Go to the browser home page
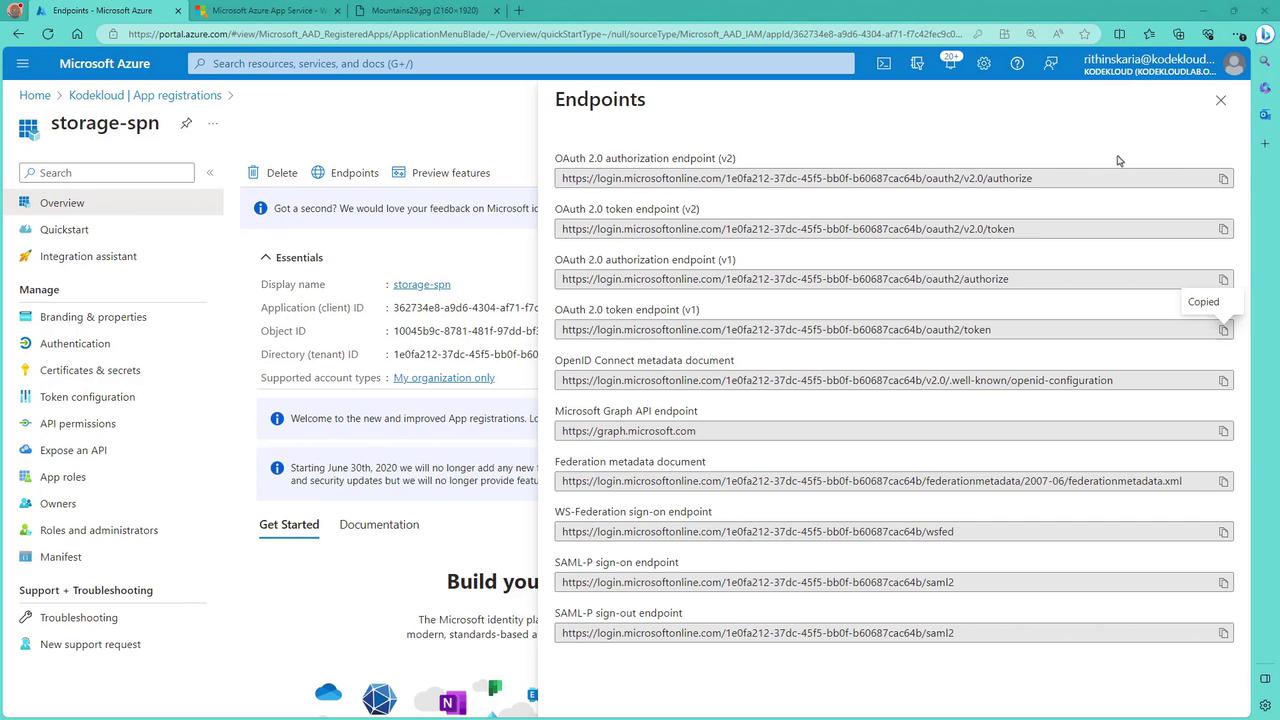1280x720 pixels. pos(77,33)
